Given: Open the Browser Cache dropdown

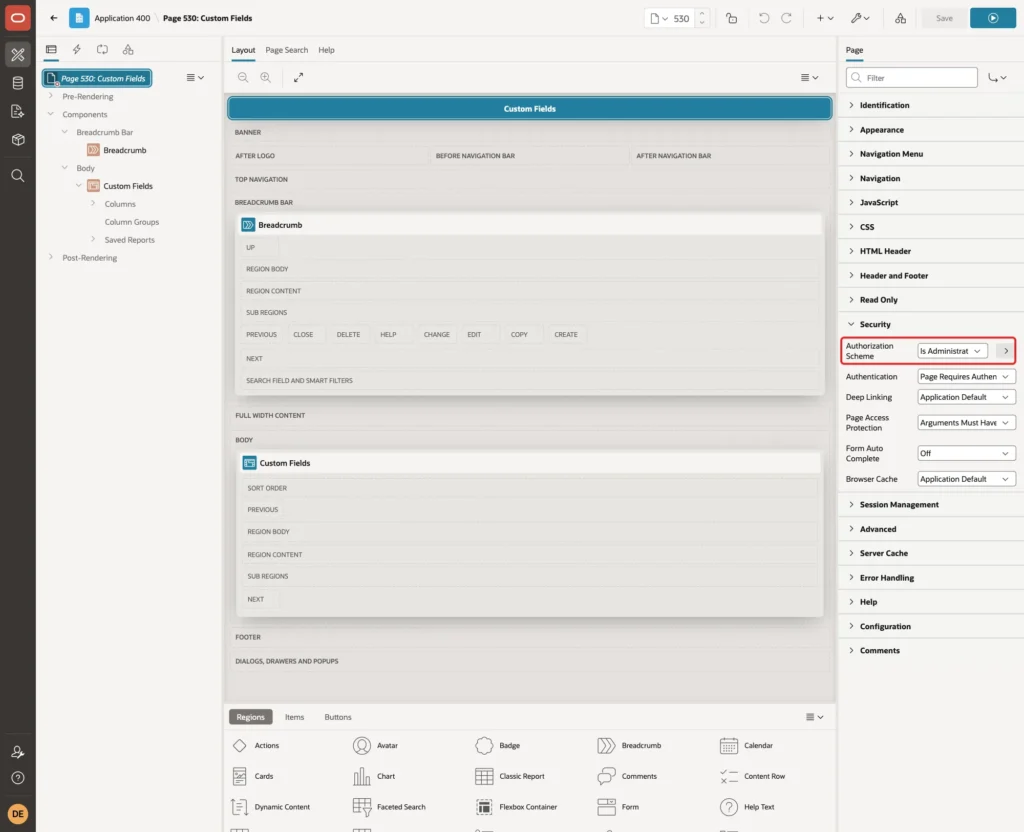Looking at the screenshot, I should 966,479.
